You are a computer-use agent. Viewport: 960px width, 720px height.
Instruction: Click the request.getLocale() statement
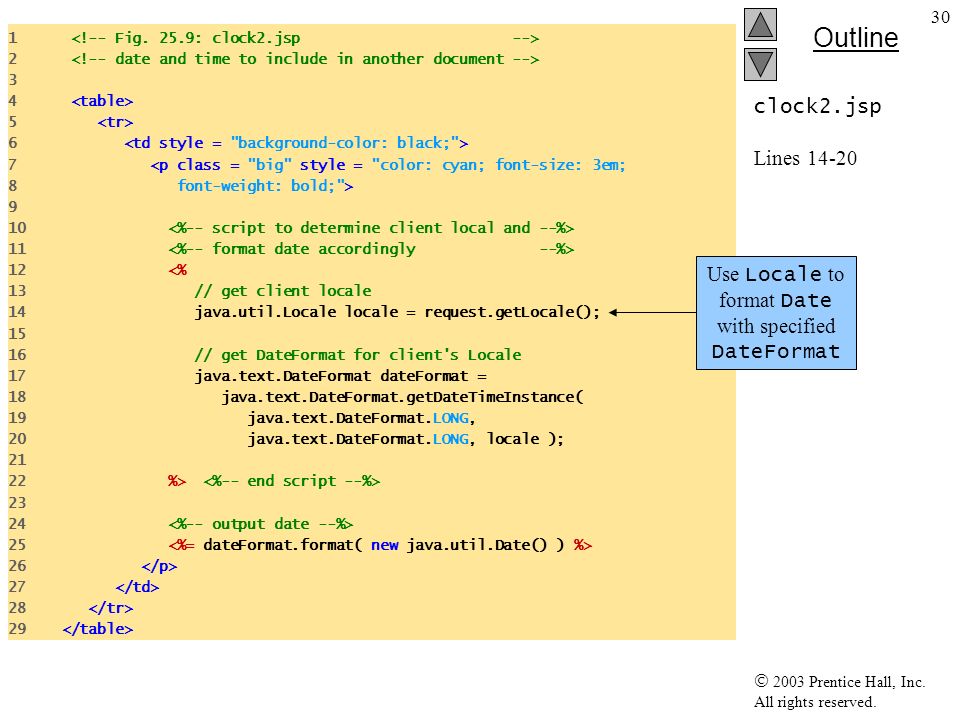[x=397, y=312]
